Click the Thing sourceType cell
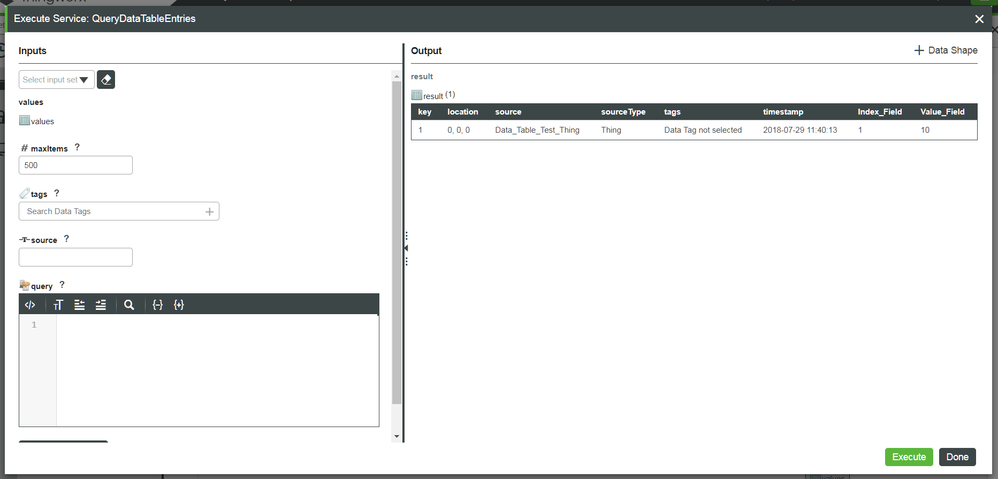This screenshot has width=998, height=479. tap(611, 130)
